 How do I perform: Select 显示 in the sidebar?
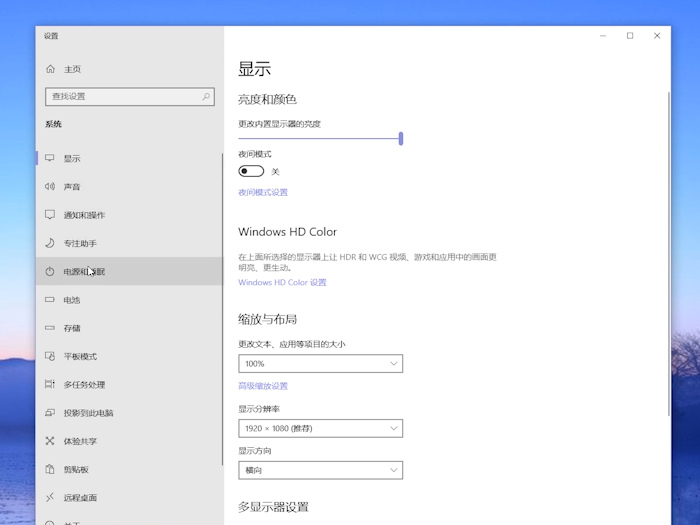[129, 158]
